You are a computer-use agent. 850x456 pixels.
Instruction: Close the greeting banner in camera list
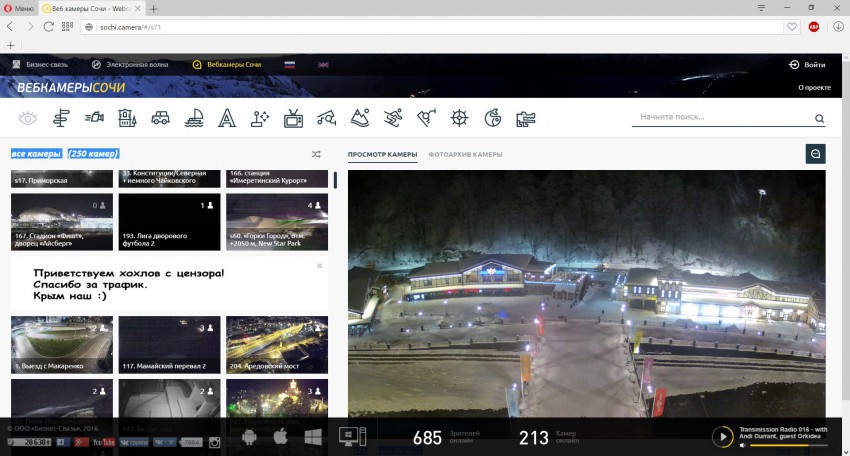pyautogui.click(x=319, y=266)
